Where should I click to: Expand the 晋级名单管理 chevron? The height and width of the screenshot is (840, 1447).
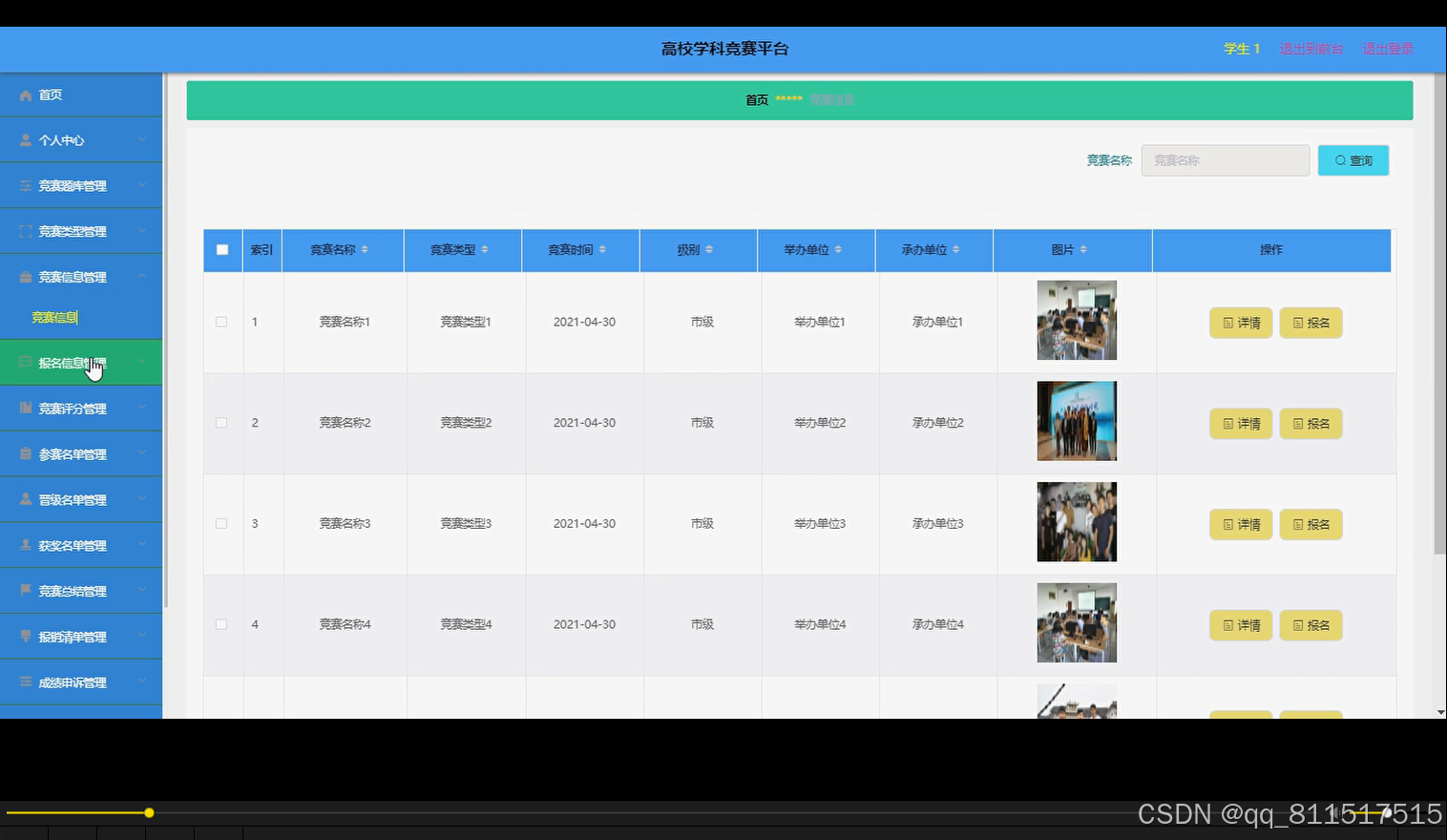click(x=141, y=499)
